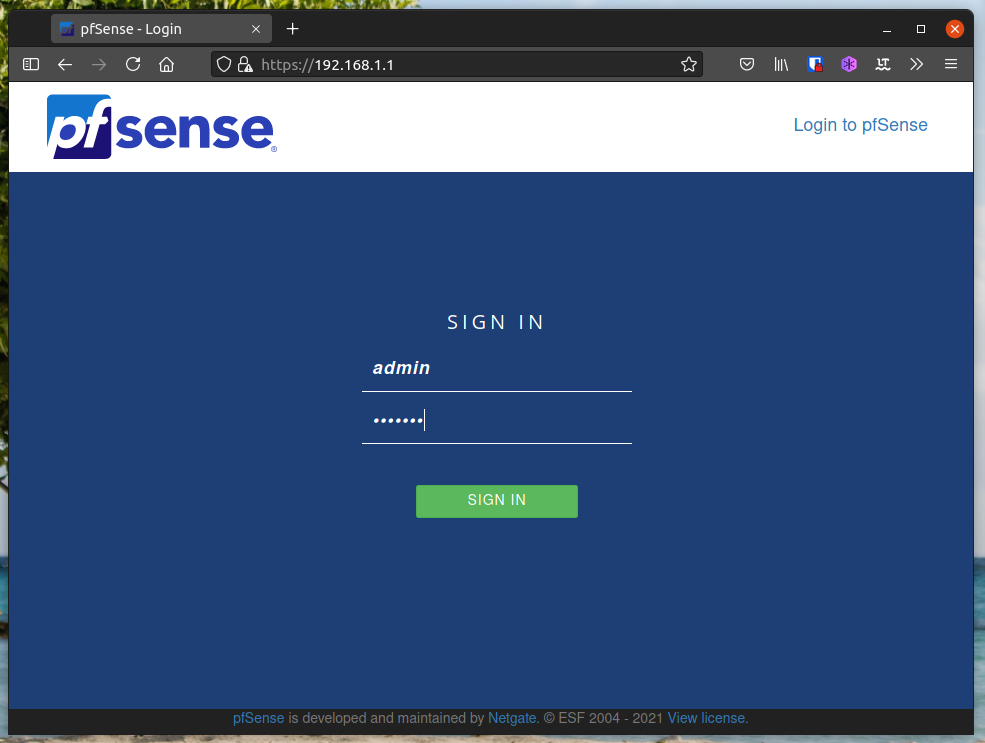The height and width of the screenshot is (743, 985).
Task: Click the admin username field
Action: (496, 369)
